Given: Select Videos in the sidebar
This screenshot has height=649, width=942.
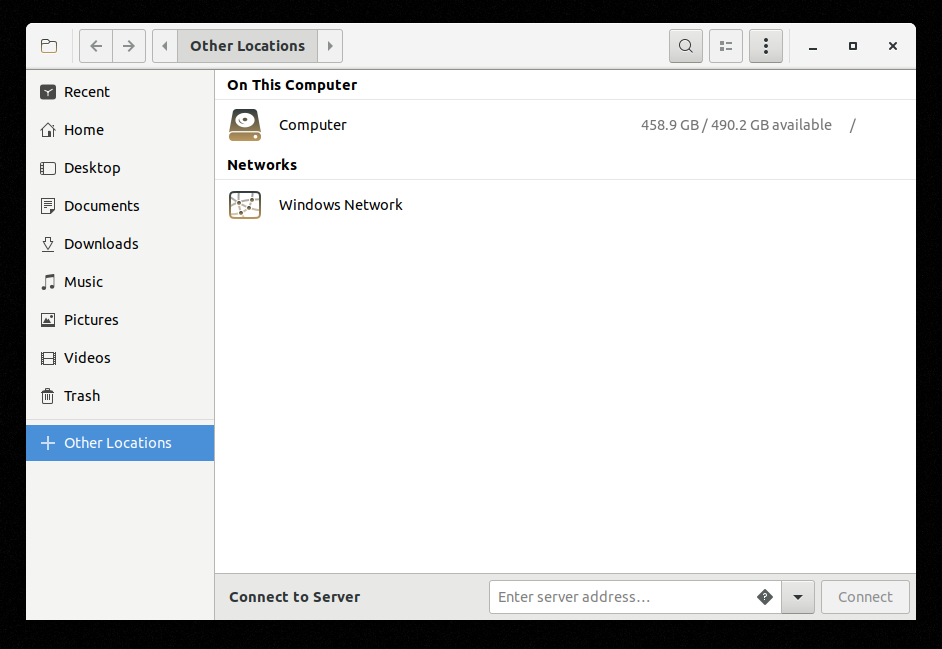Looking at the screenshot, I should (120, 358).
